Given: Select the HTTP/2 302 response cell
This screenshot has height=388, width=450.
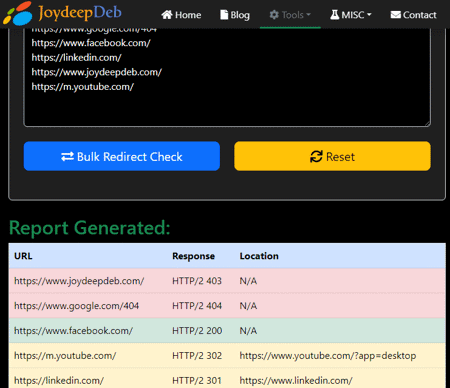Looking at the screenshot, I should 197,356.
